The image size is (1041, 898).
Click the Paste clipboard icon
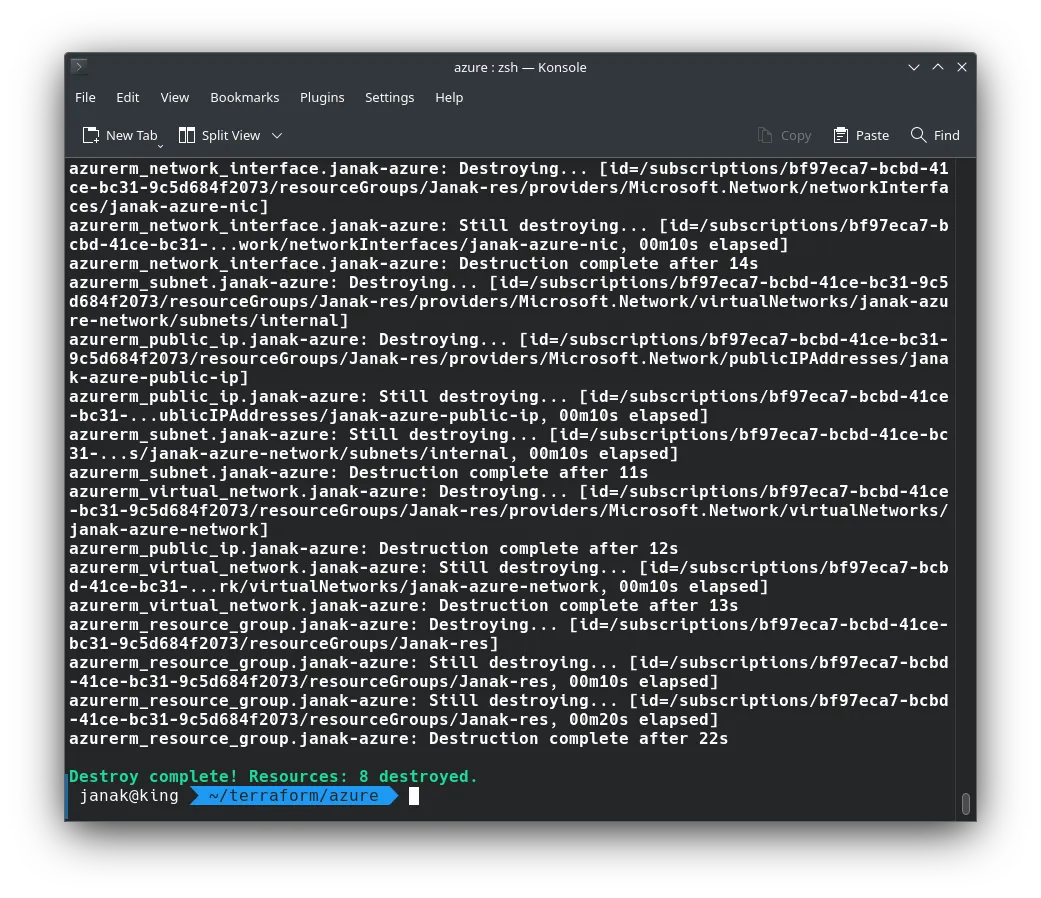841,135
